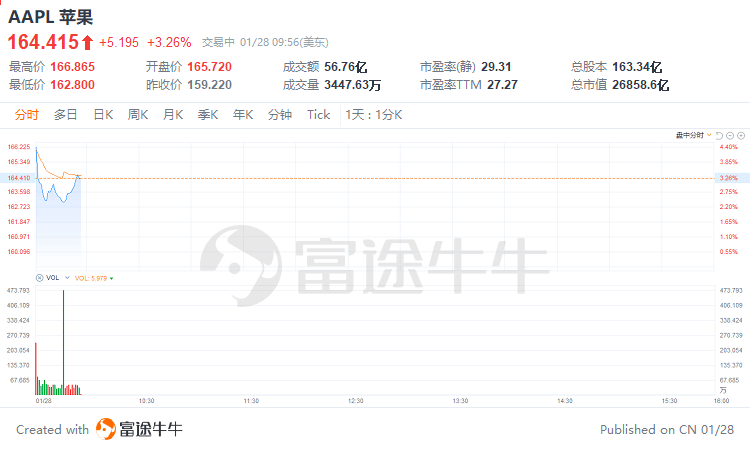Open the 年K chart tab
This screenshot has width=750, height=450.
[x=243, y=115]
